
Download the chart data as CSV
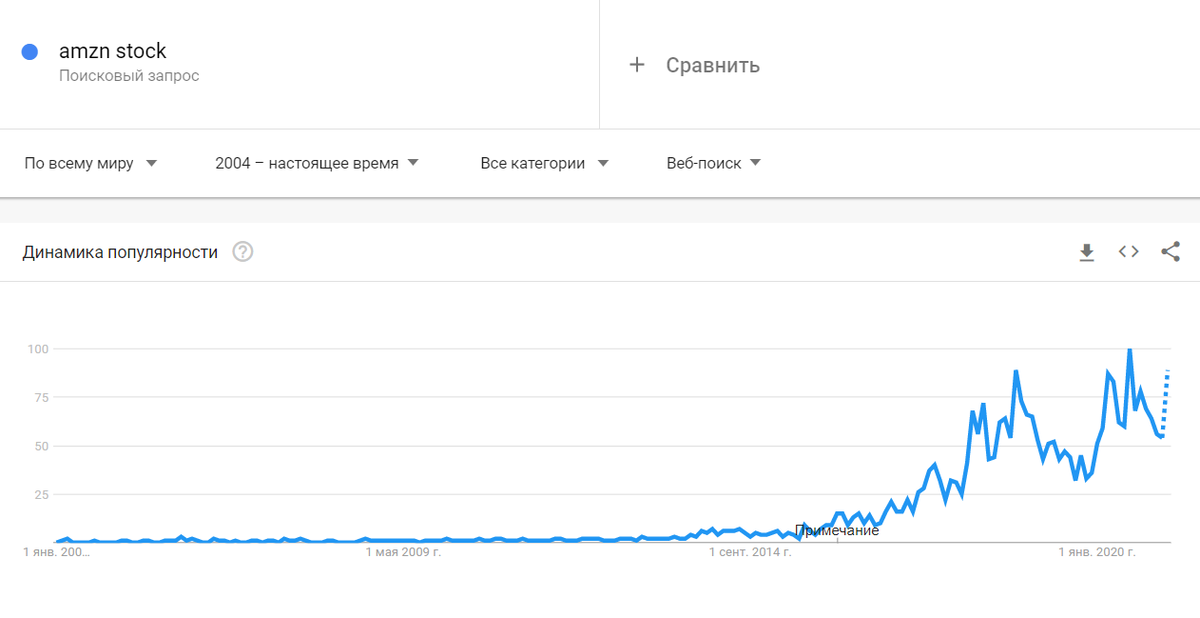(x=1087, y=253)
